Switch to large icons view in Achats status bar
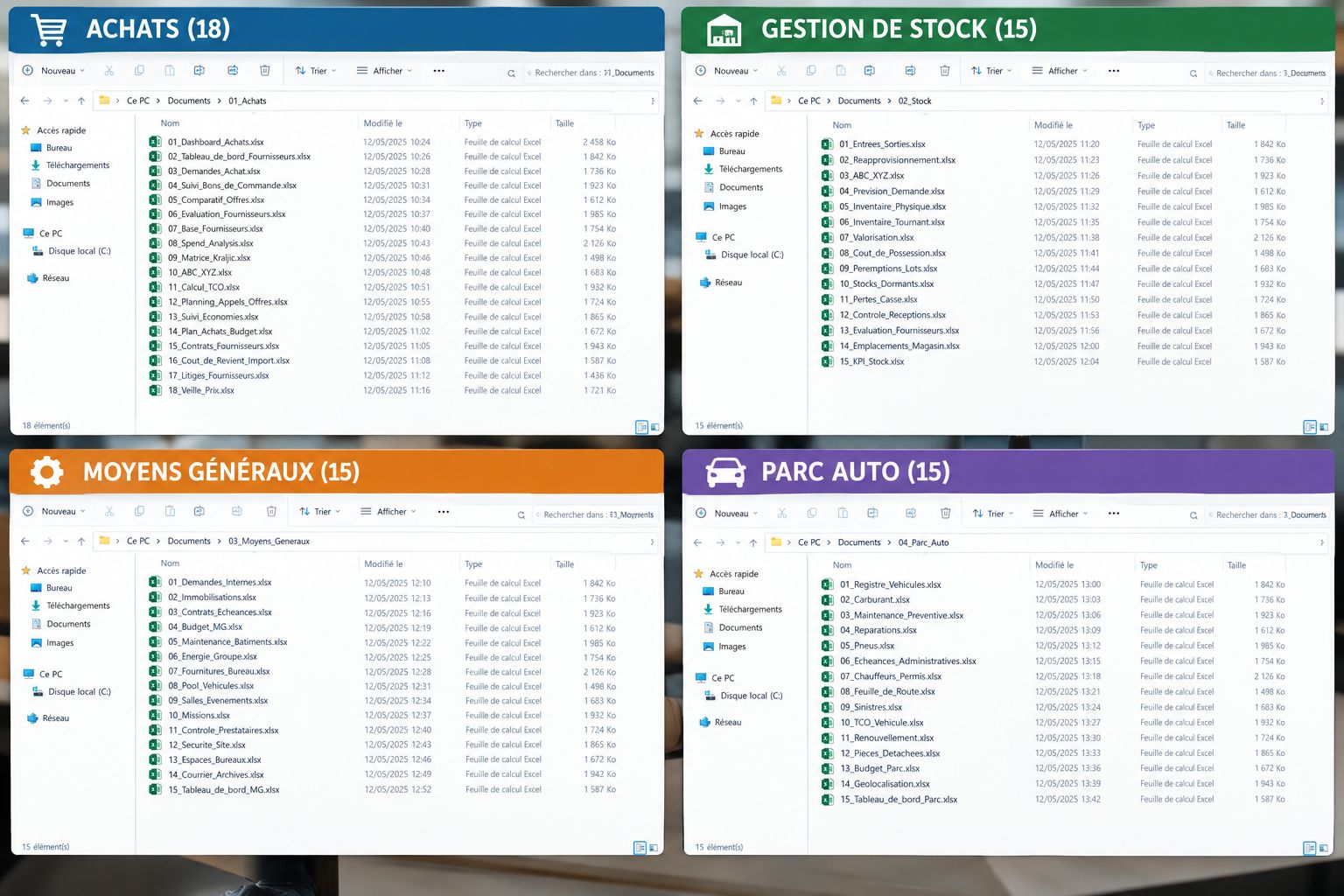 point(655,427)
